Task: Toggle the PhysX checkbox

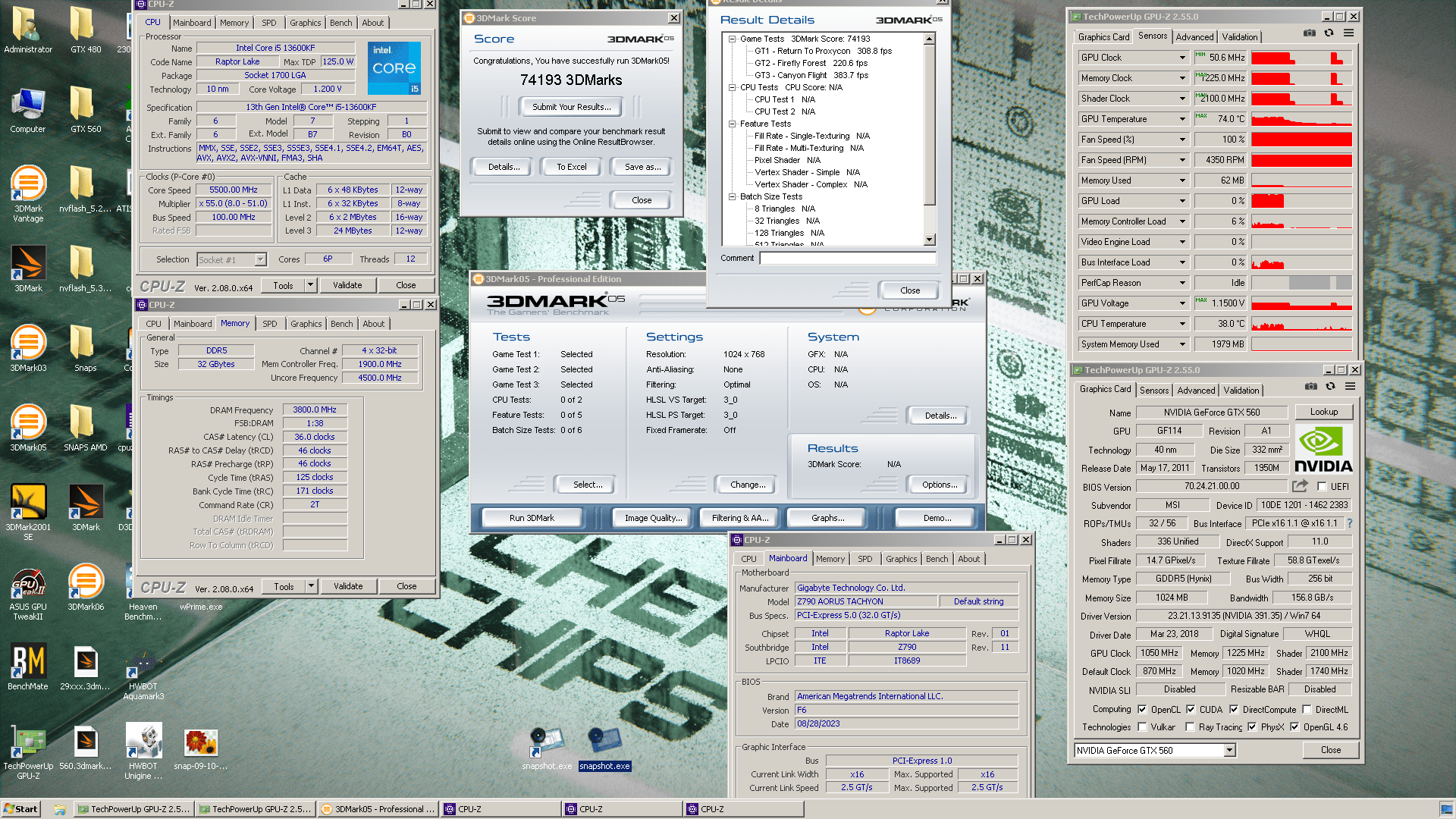Action: (1252, 727)
